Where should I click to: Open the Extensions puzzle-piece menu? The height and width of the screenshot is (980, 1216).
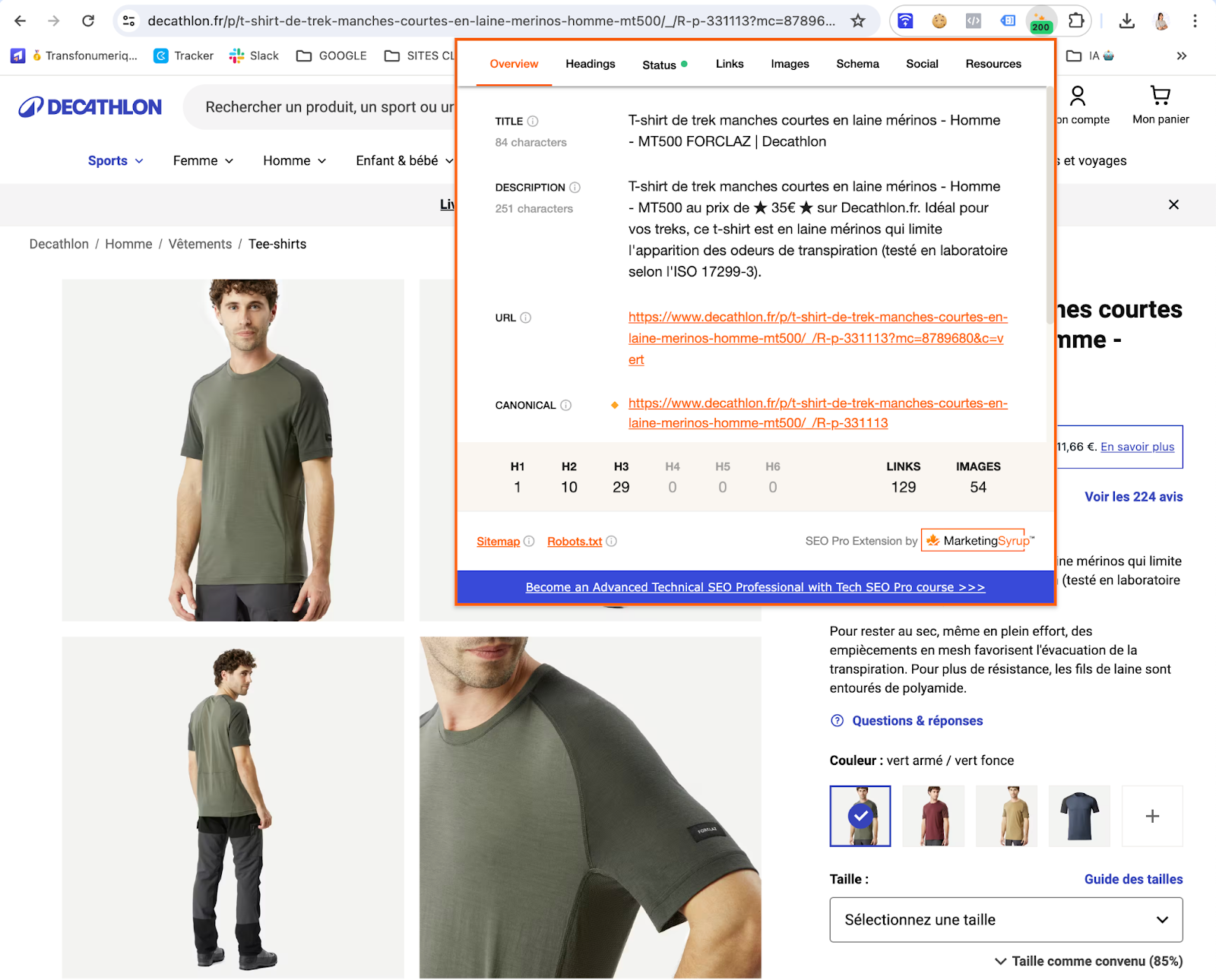tap(1075, 21)
